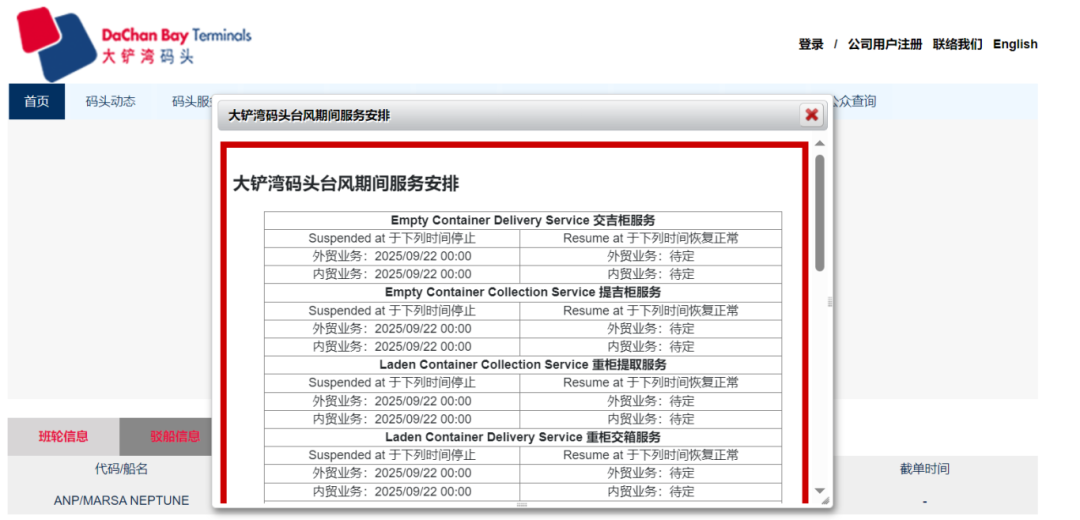Screen dimensions: 1080x520
Task: Open the 公众查询 menu item
Action: tap(853, 101)
